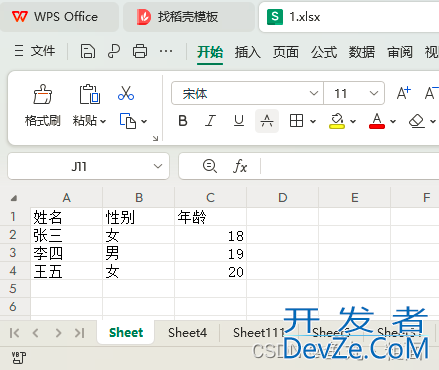Select cell containing 李四
The image size is (439, 370).
67,253
